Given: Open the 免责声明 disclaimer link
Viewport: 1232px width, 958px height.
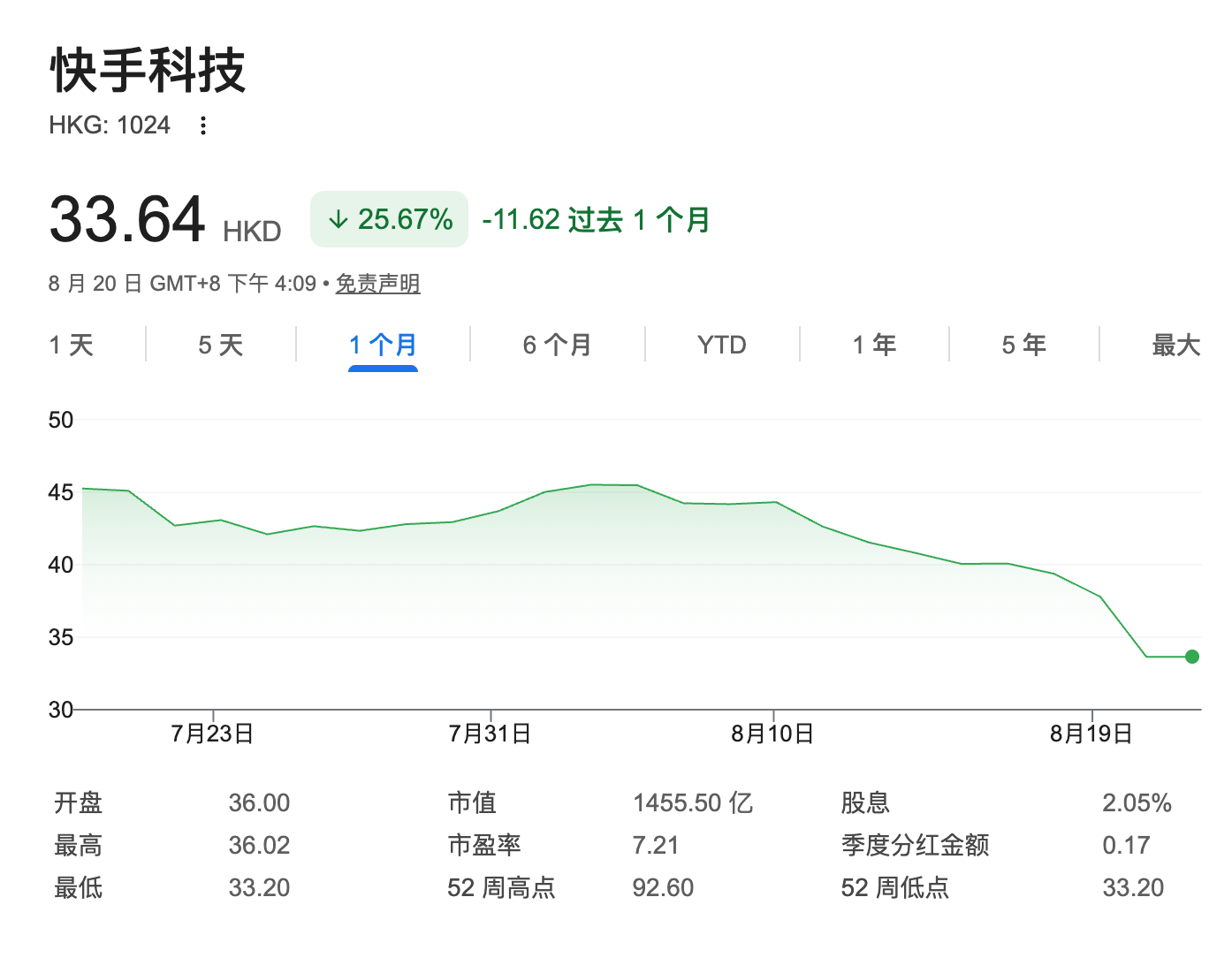Looking at the screenshot, I should tap(378, 284).
